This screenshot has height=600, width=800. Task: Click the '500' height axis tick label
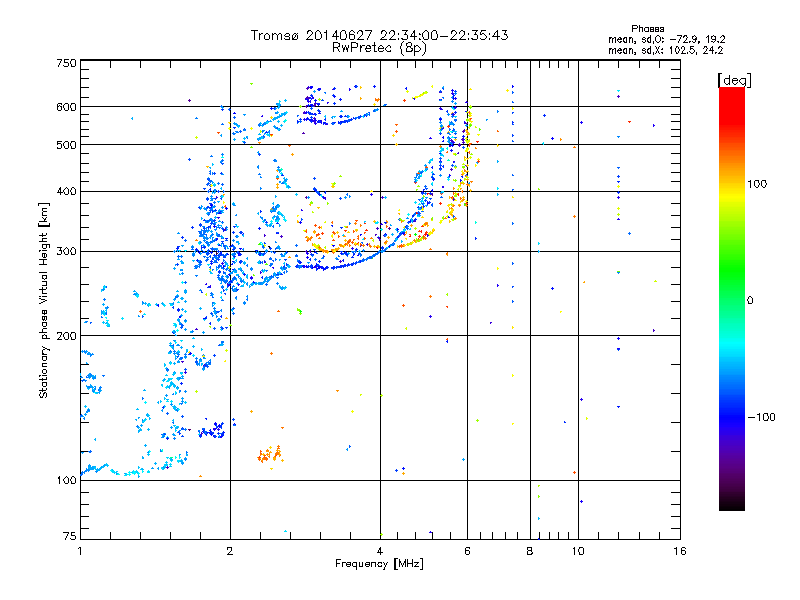point(66,145)
